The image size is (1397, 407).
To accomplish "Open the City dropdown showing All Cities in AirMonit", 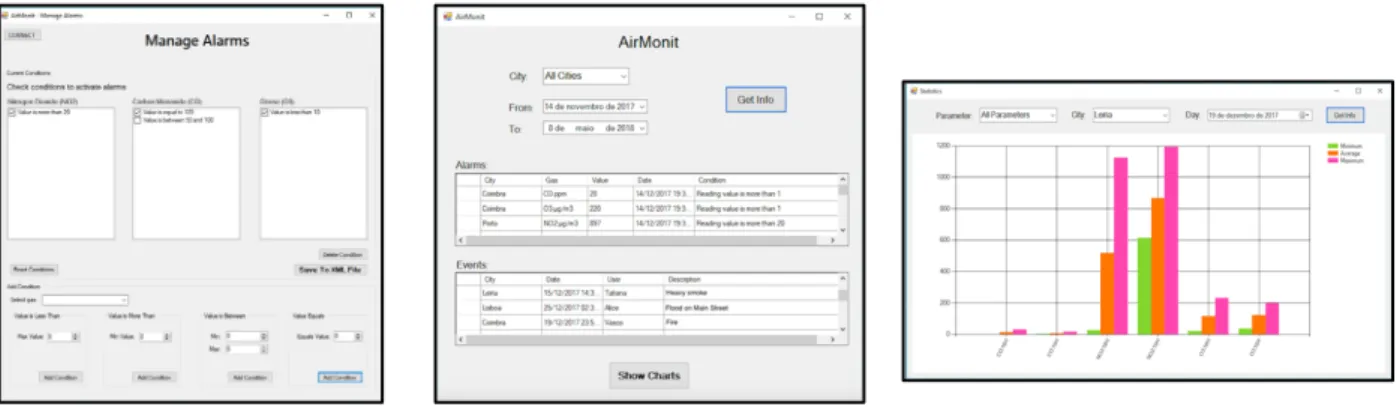I will pos(585,75).
